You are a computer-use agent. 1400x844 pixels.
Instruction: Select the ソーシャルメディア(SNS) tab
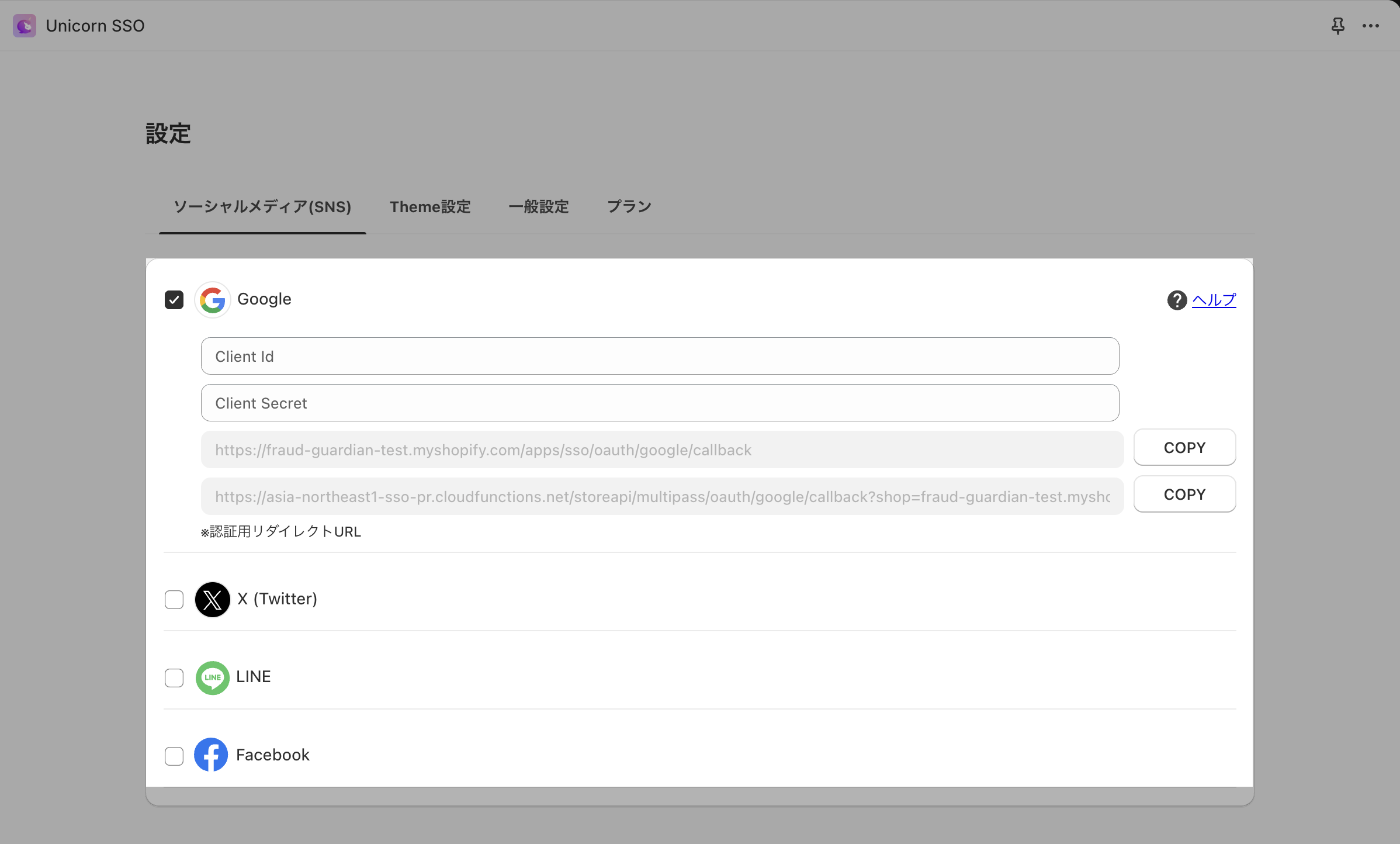262,207
